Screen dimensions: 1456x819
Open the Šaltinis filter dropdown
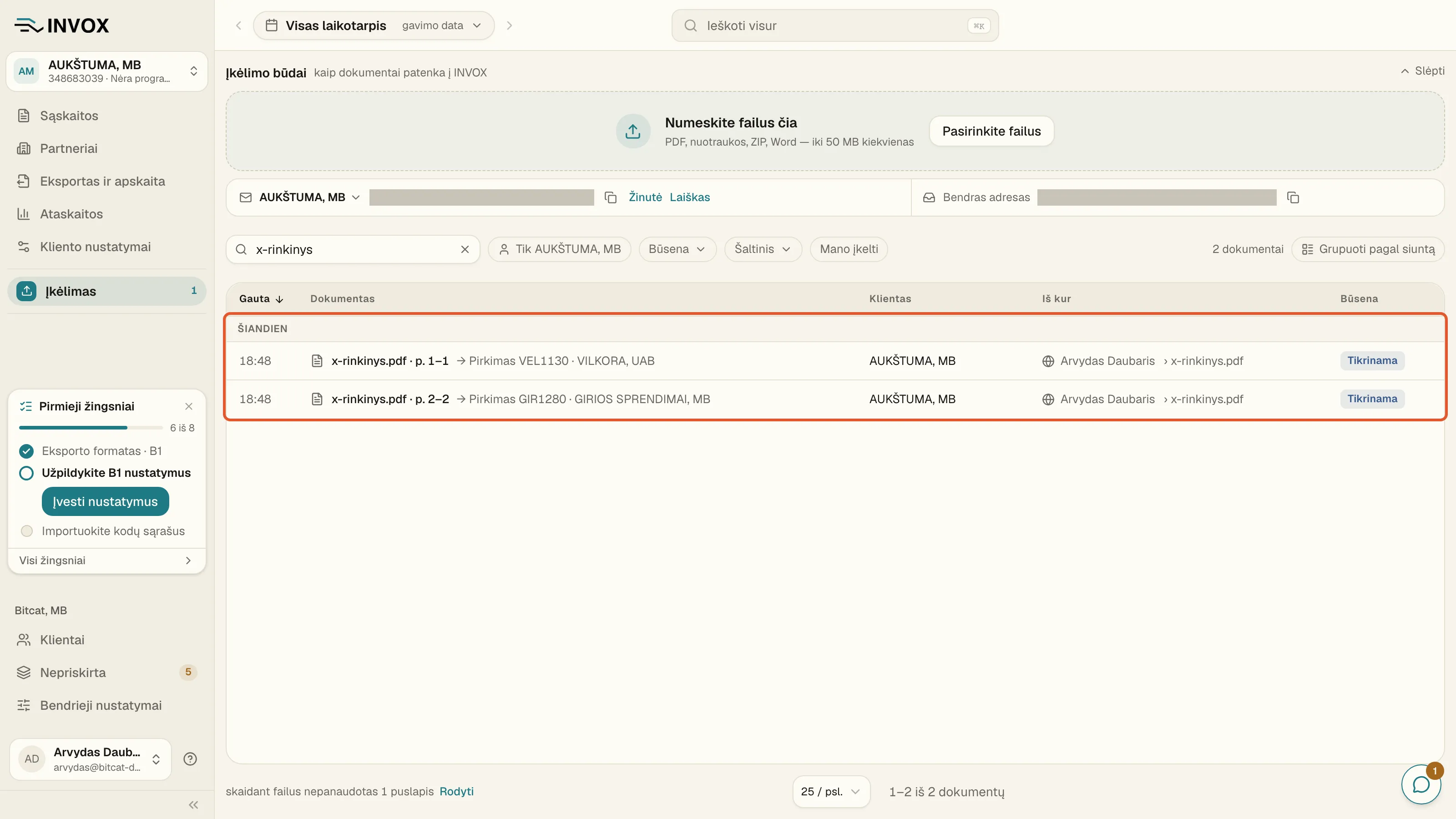click(x=763, y=249)
